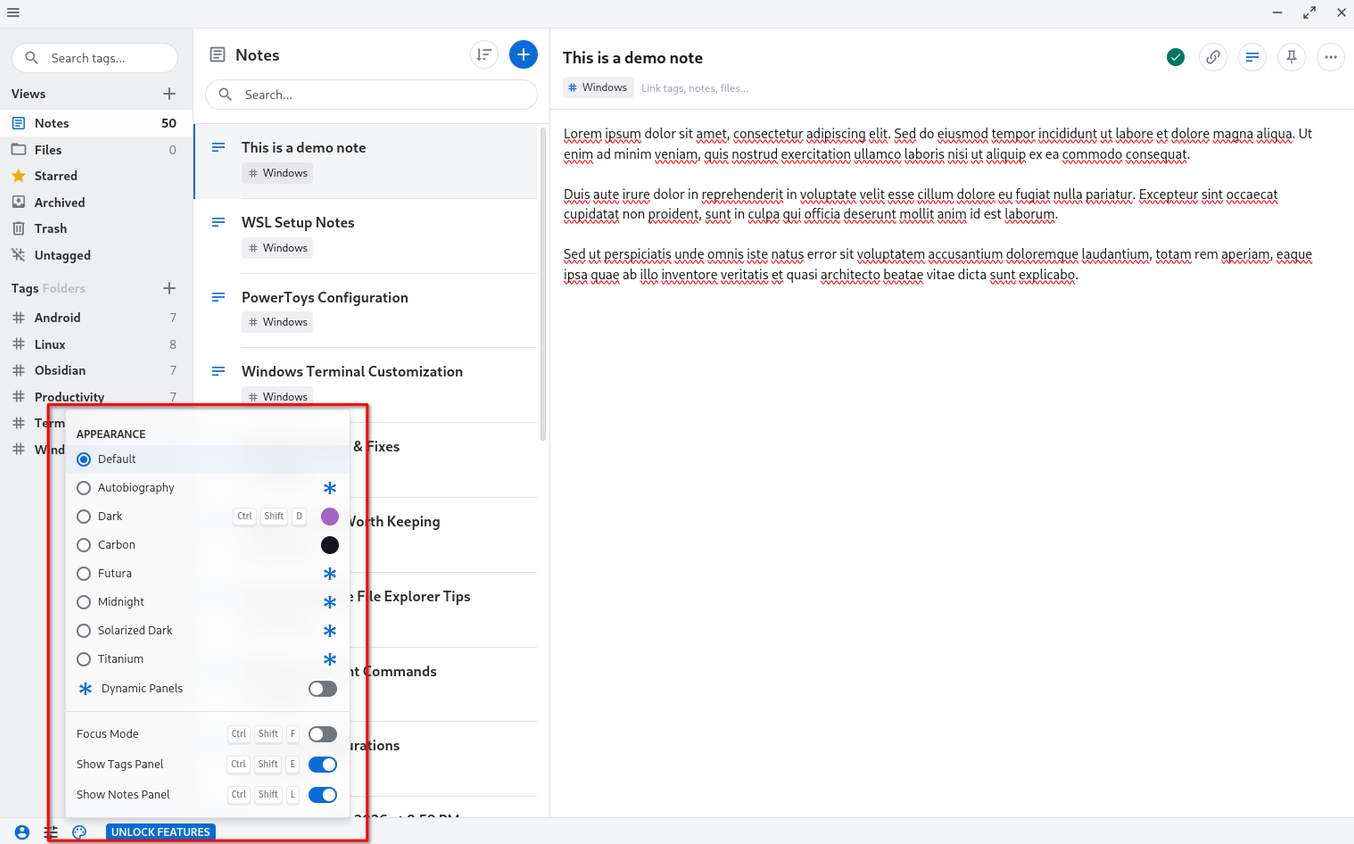Select the Futura theme radio button
Screen dimensions: 1354x844
[84, 574]
